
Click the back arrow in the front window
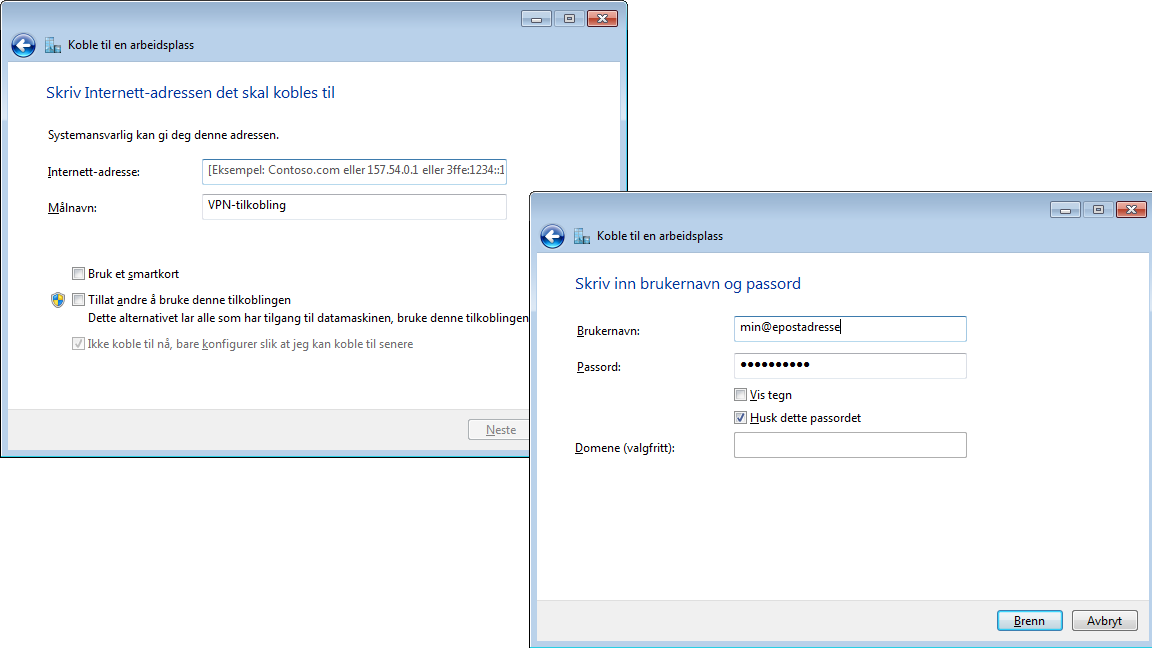coord(552,237)
